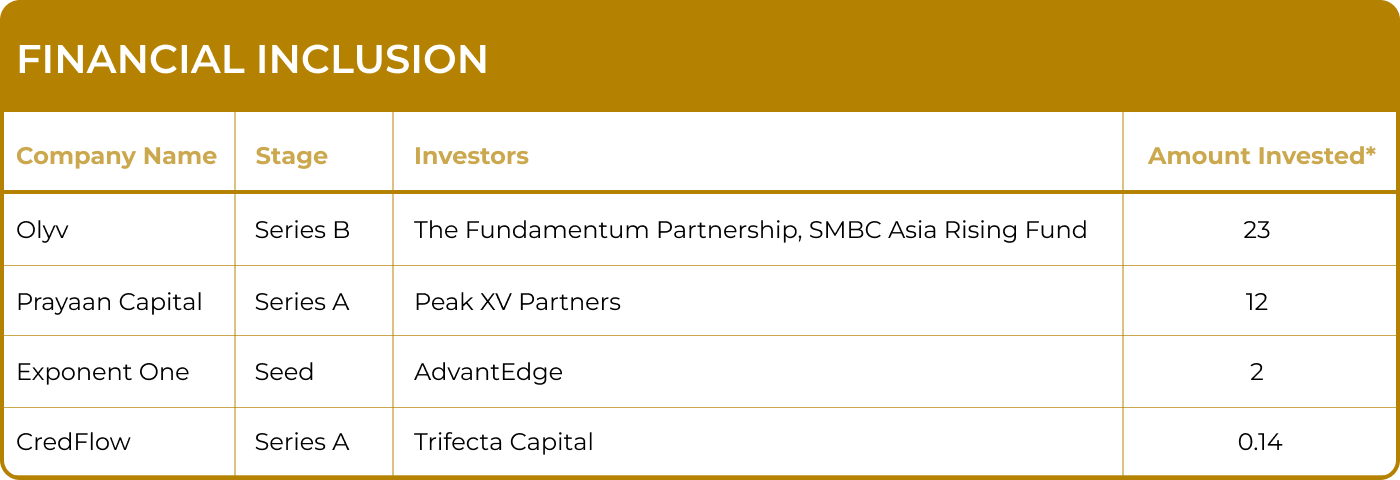Click the Seed stage cell

click(x=284, y=372)
